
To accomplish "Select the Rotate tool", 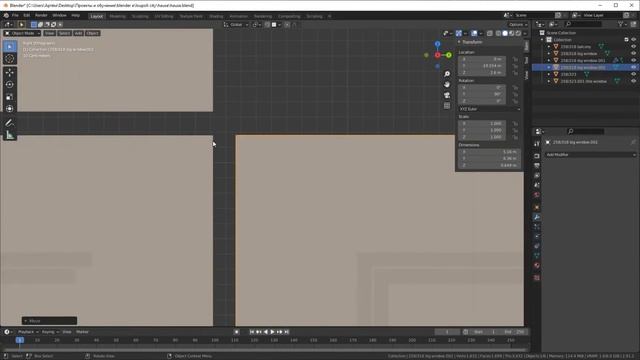I will [10, 84].
